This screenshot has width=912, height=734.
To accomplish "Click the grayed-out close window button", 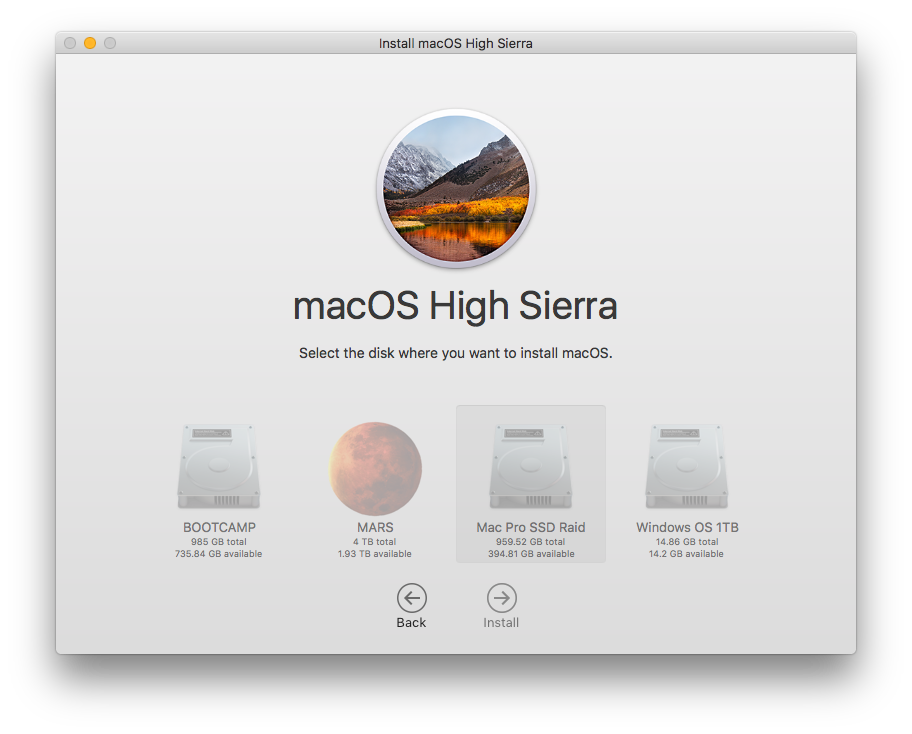I will (x=70, y=43).
